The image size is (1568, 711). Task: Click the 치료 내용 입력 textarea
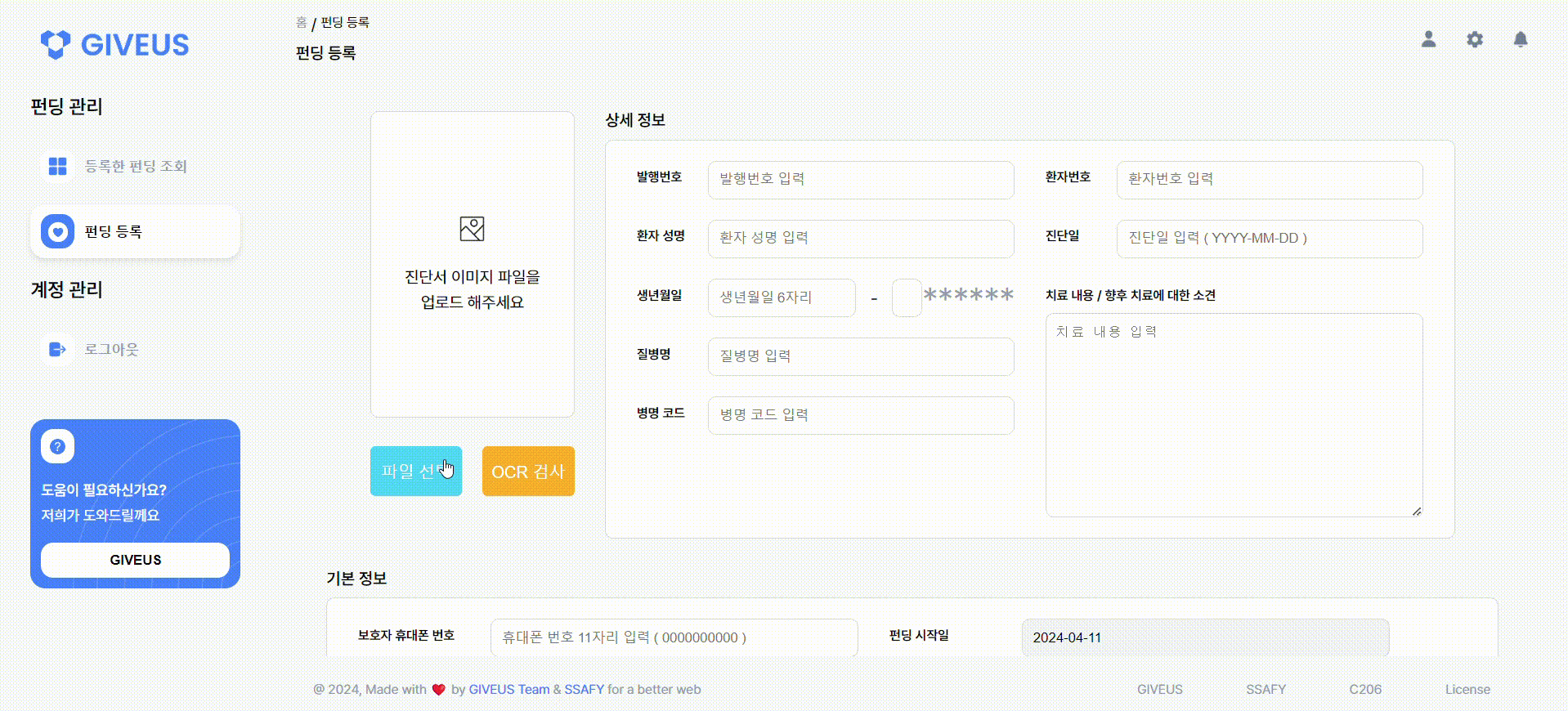1234,415
